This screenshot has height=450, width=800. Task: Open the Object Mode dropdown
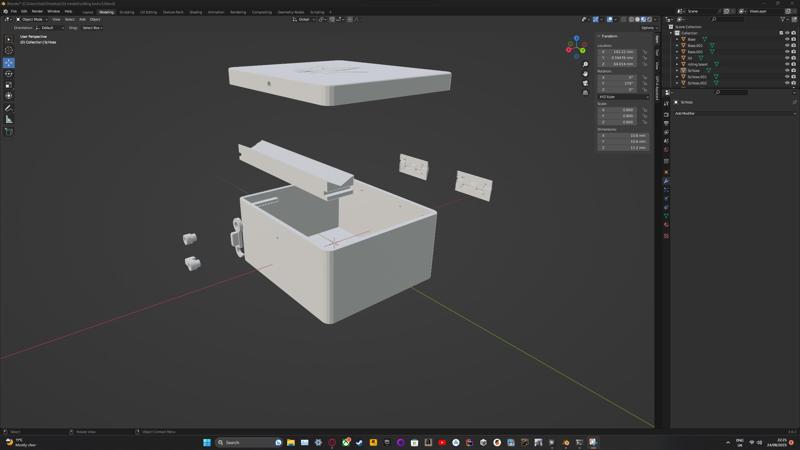coord(31,19)
